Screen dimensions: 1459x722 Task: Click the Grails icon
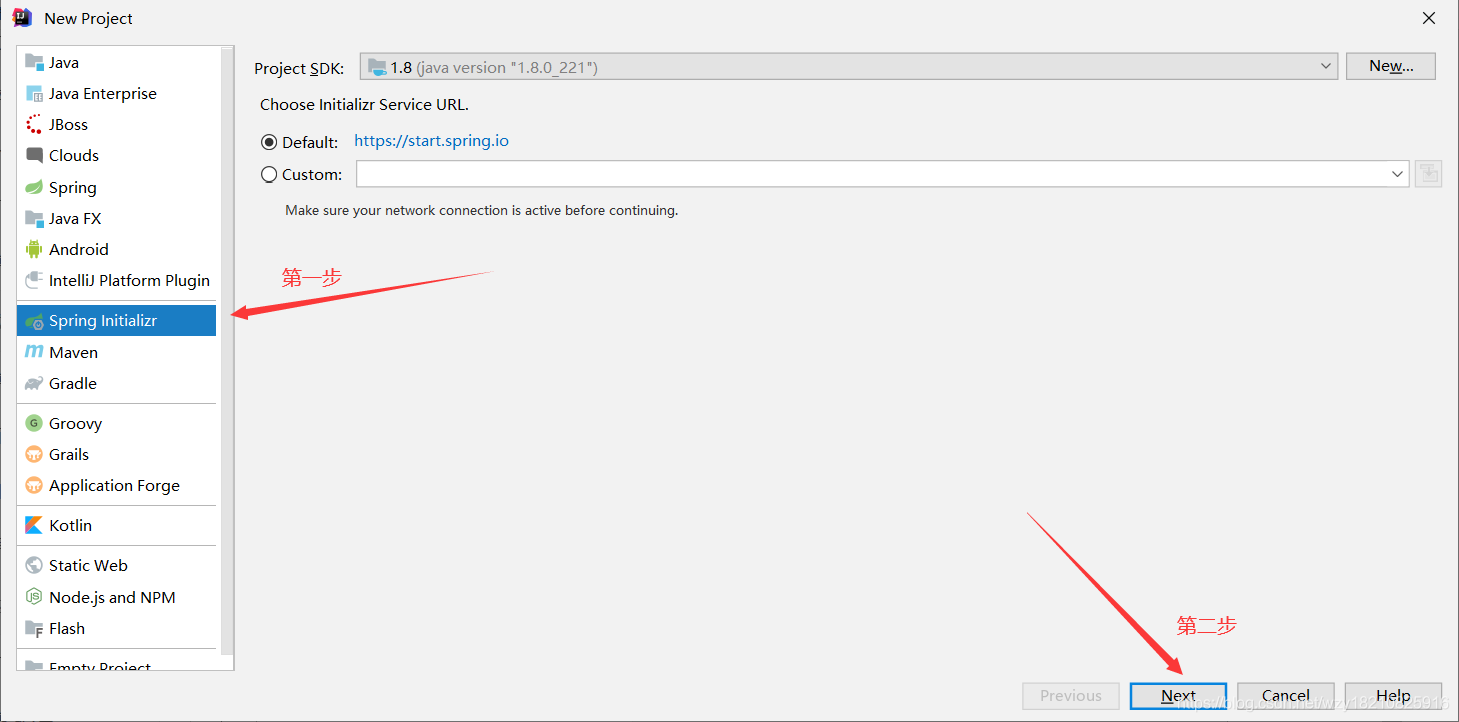(x=34, y=454)
